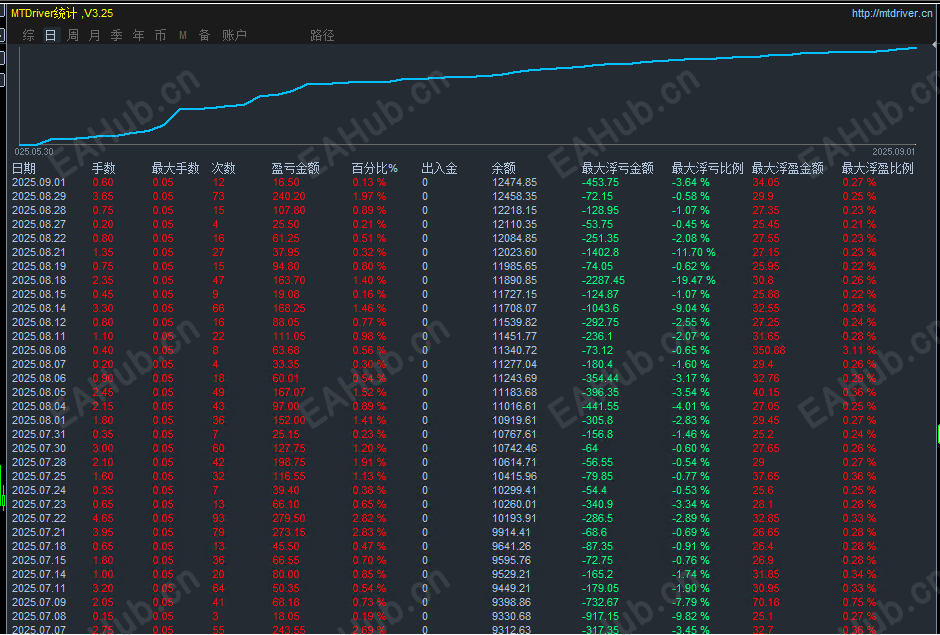This screenshot has width=940, height=635.
Task: Click the 最大浮盈金额 column header
Action: pos(788,168)
